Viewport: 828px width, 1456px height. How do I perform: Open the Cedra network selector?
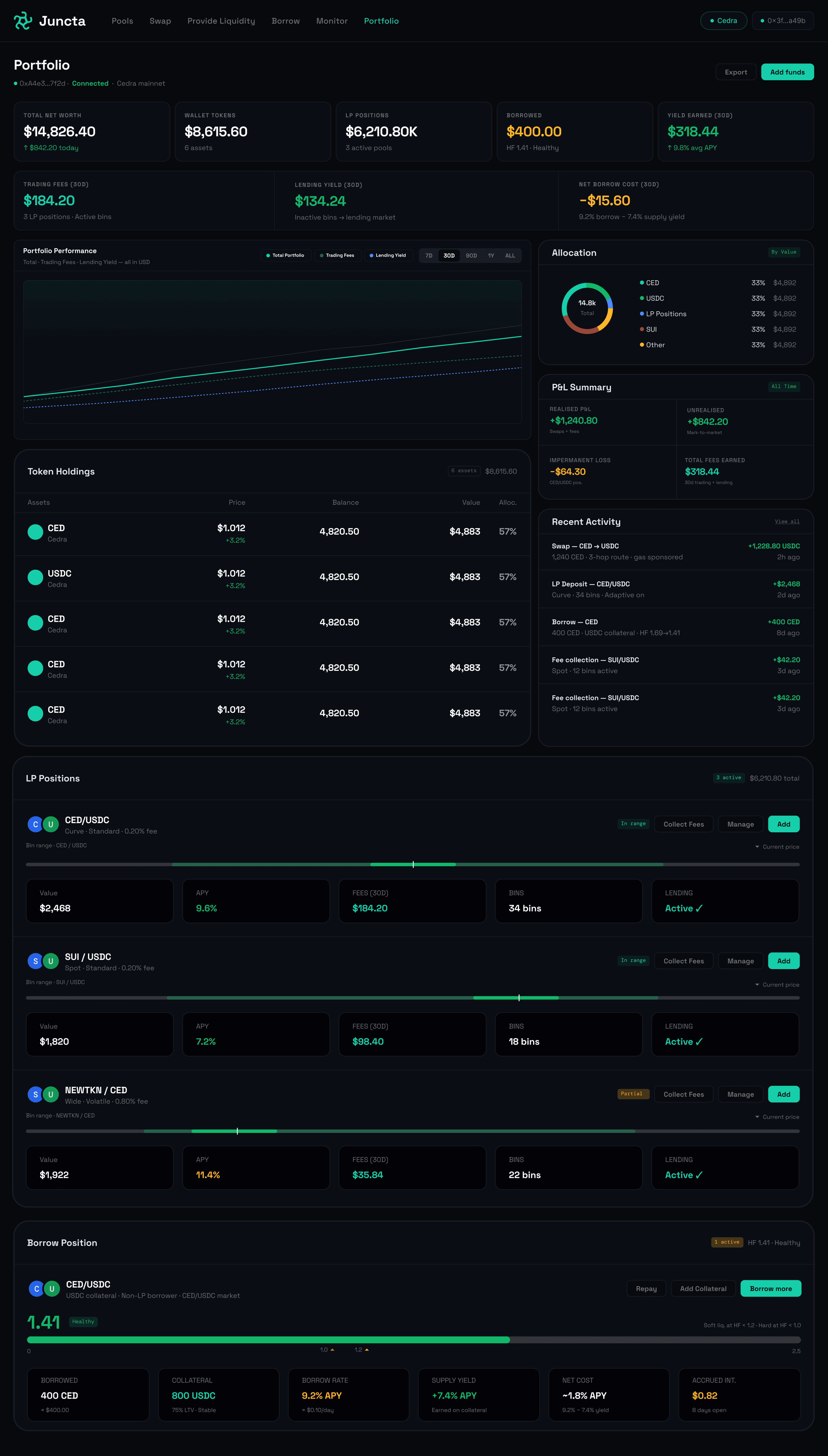pos(723,20)
